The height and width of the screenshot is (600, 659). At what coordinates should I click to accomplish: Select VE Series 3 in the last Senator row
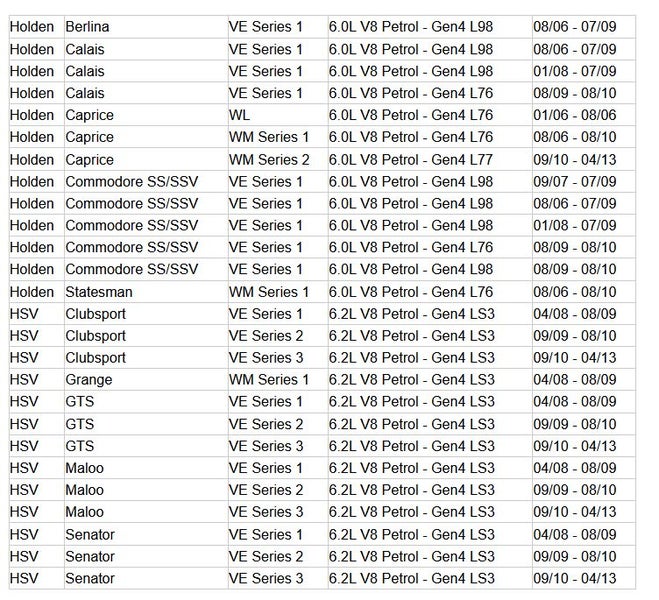(x=265, y=578)
